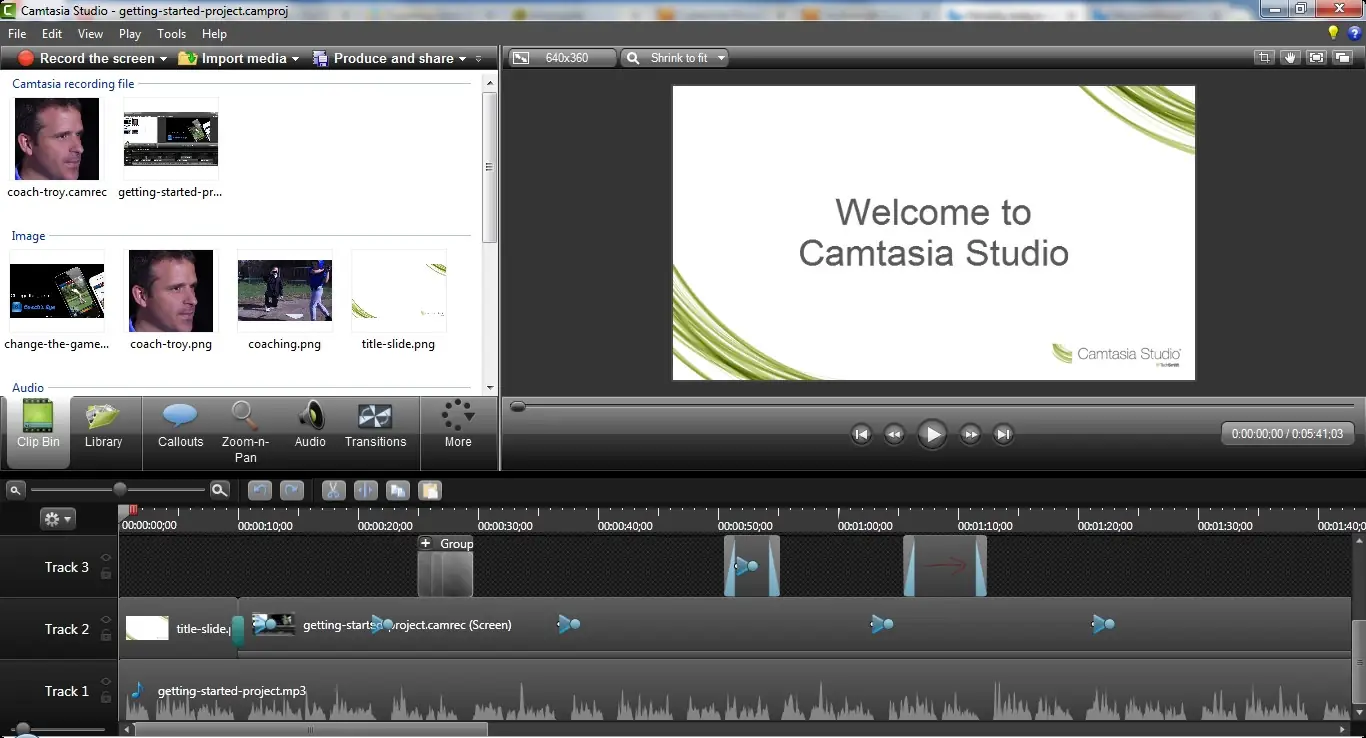Viewport: 1366px width, 738px height.
Task: Toggle the lock for Track 1
Action: coord(105,696)
